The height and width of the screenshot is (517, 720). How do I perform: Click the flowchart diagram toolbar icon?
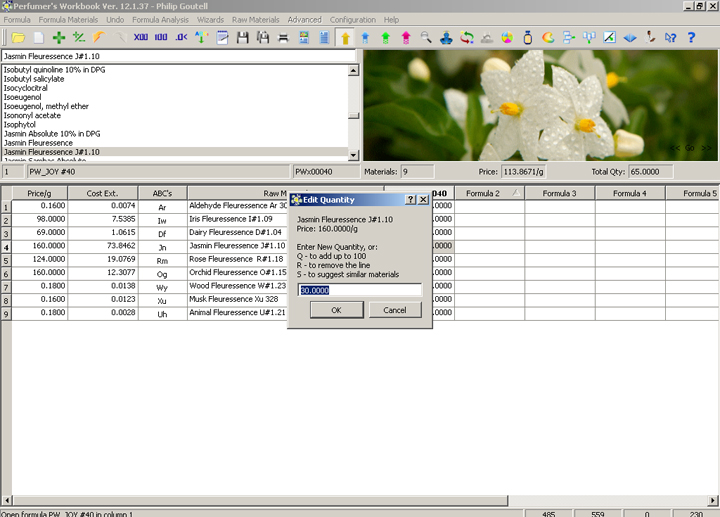(568, 38)
